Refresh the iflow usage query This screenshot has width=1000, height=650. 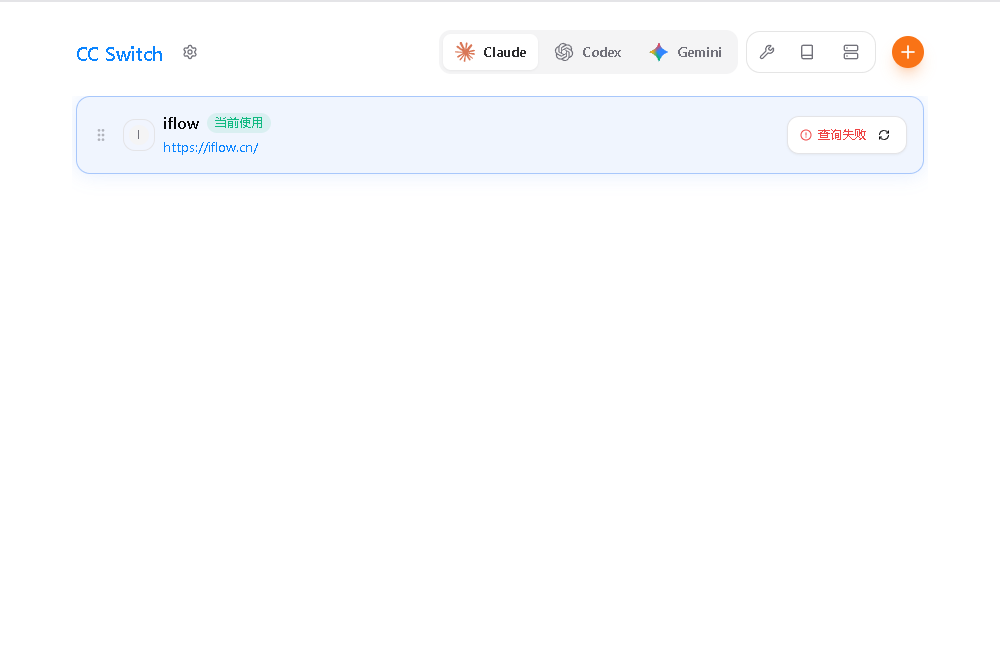884,135
